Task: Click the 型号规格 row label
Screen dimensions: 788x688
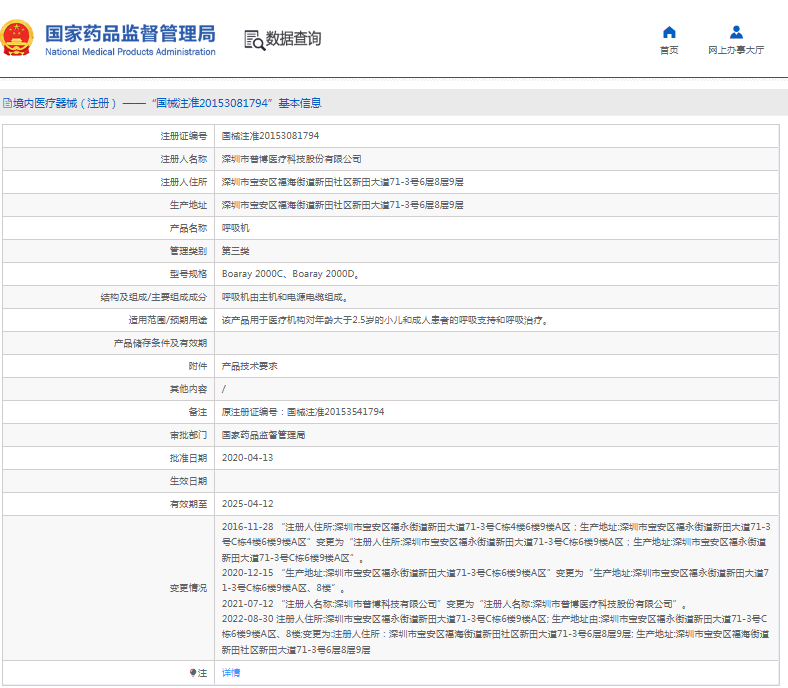Action: [188, 274]
